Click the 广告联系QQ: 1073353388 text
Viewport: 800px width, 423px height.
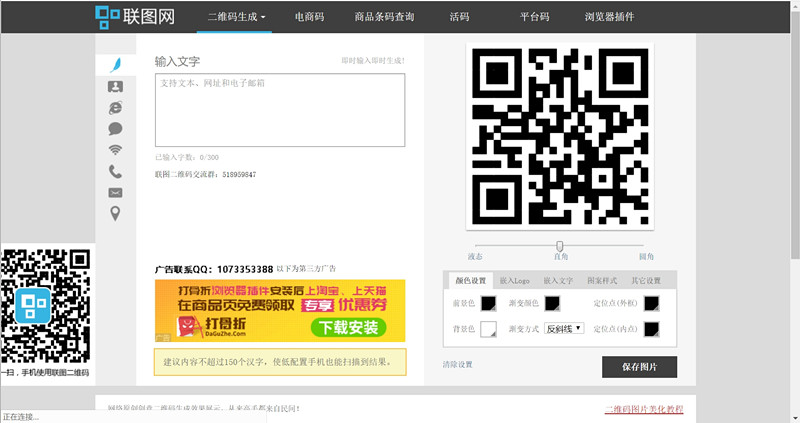click(x=214, y=269)
